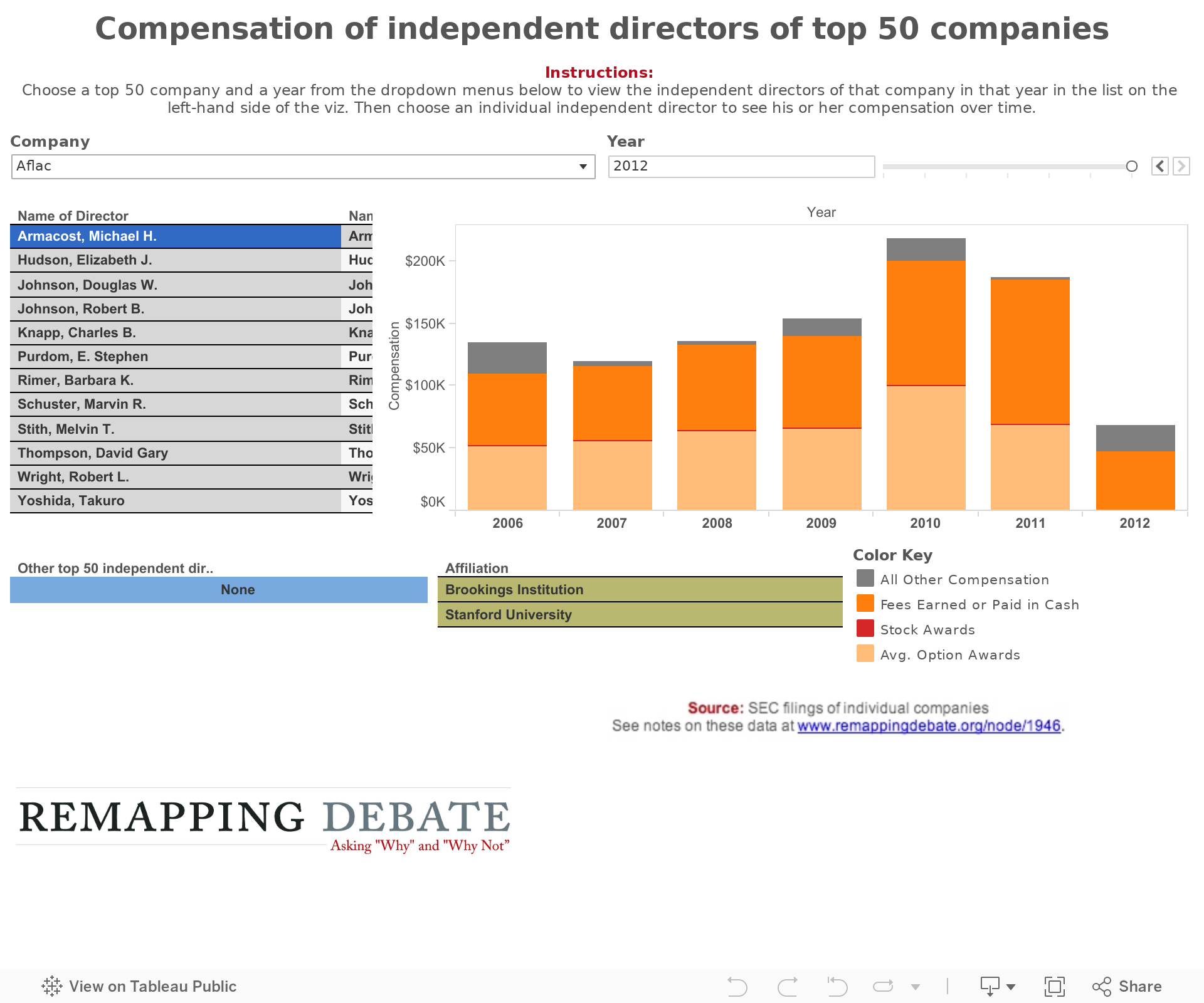Click the Name of Director column header
The height and width of the screenshot is (1003, 1204).
[73, 216]
